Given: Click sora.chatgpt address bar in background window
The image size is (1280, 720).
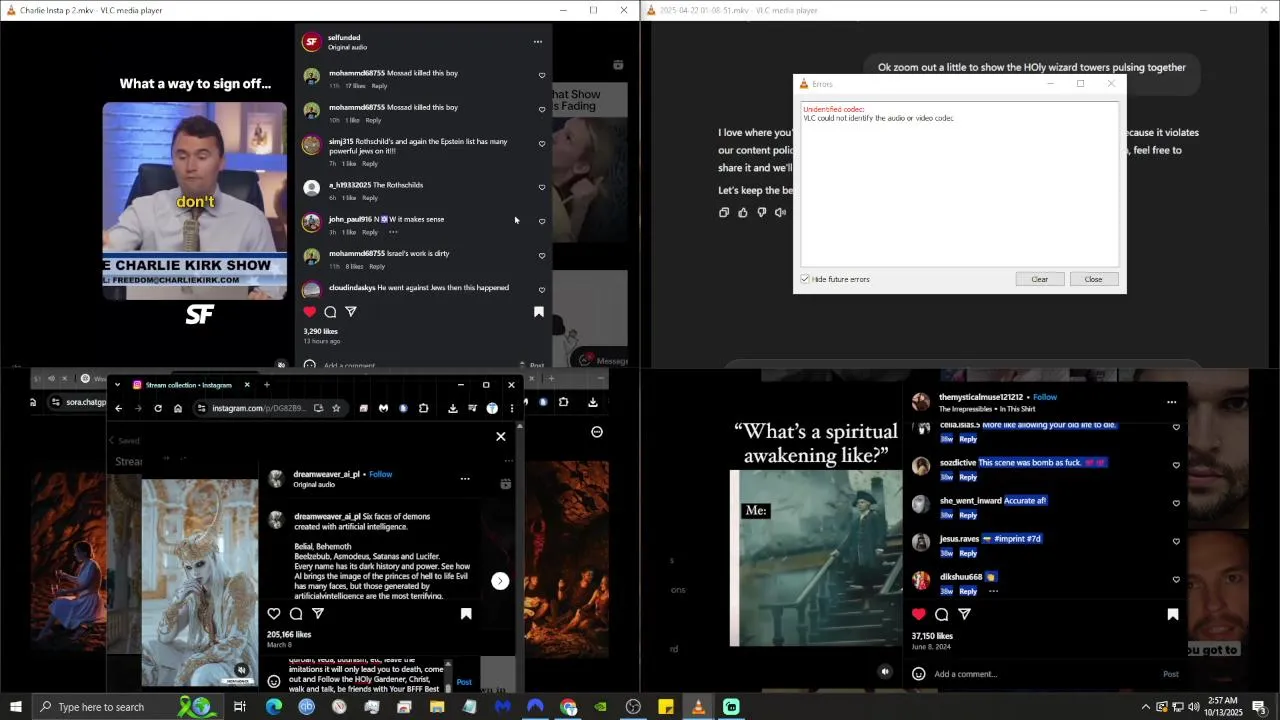Looking at the screenshot, I should point(86,402).
